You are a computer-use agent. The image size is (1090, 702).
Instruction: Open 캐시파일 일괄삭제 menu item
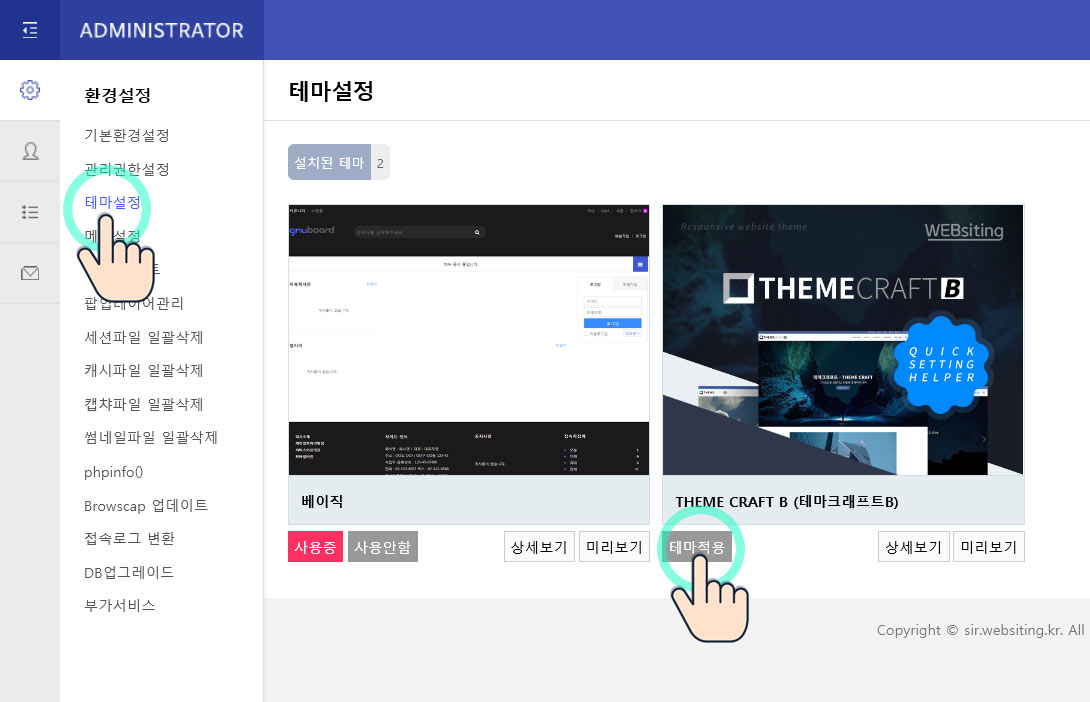coord(144,370)
